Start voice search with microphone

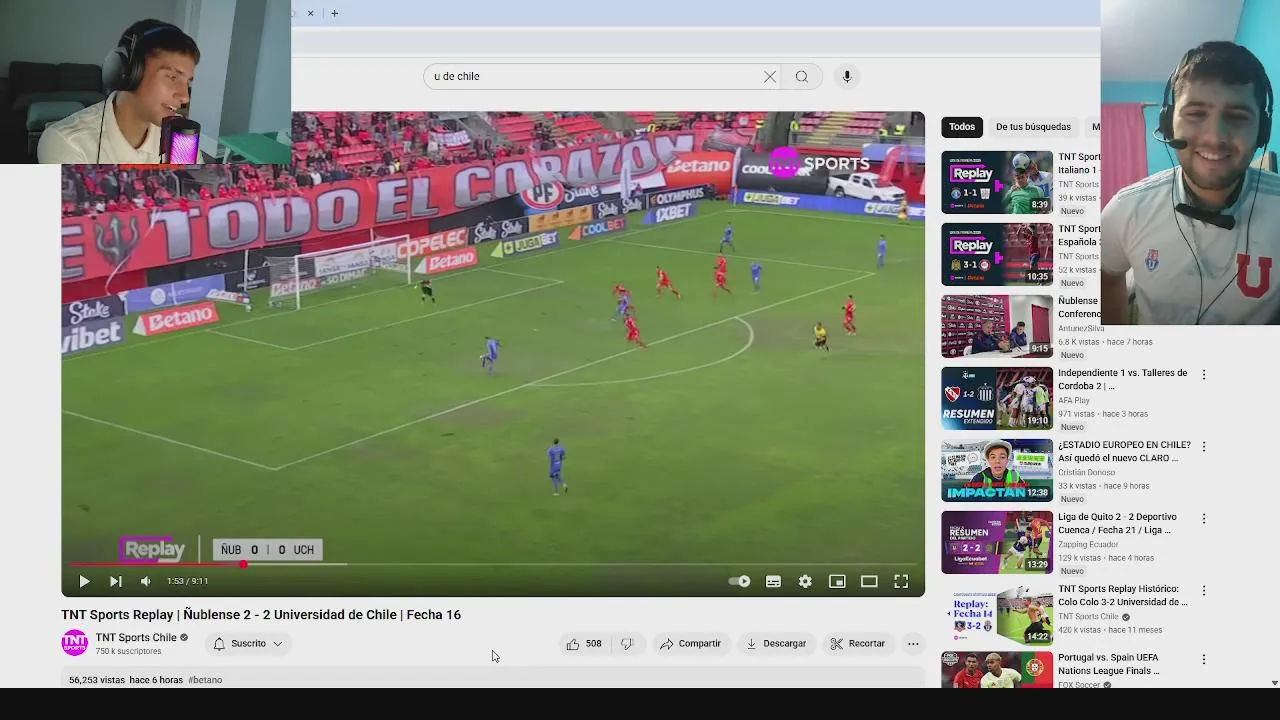[x=847, y=76]
